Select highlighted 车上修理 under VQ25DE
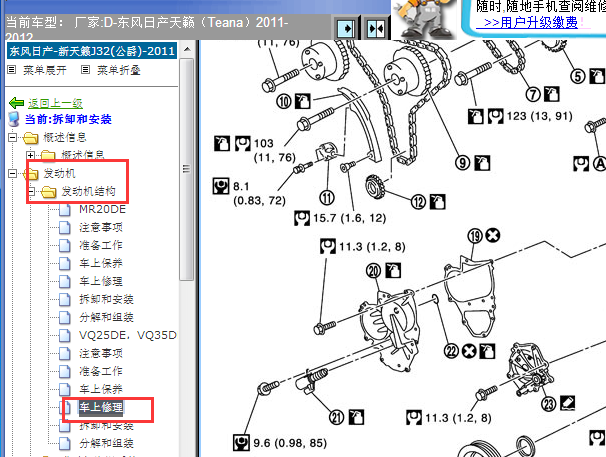The height and width of the screenshot is (457, 606). pos(101,407)
